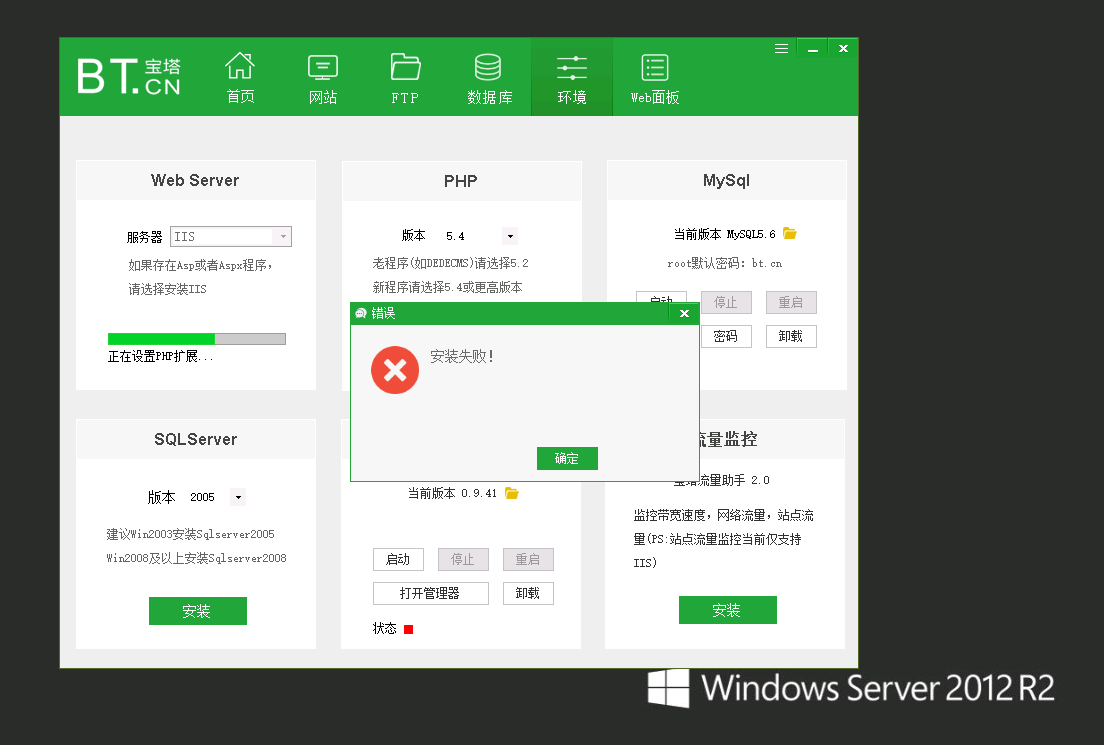Viewport: 1104px width, 745px height.
Task: Click the BT.CN 宝塔 logo
Action: [129, 76]
